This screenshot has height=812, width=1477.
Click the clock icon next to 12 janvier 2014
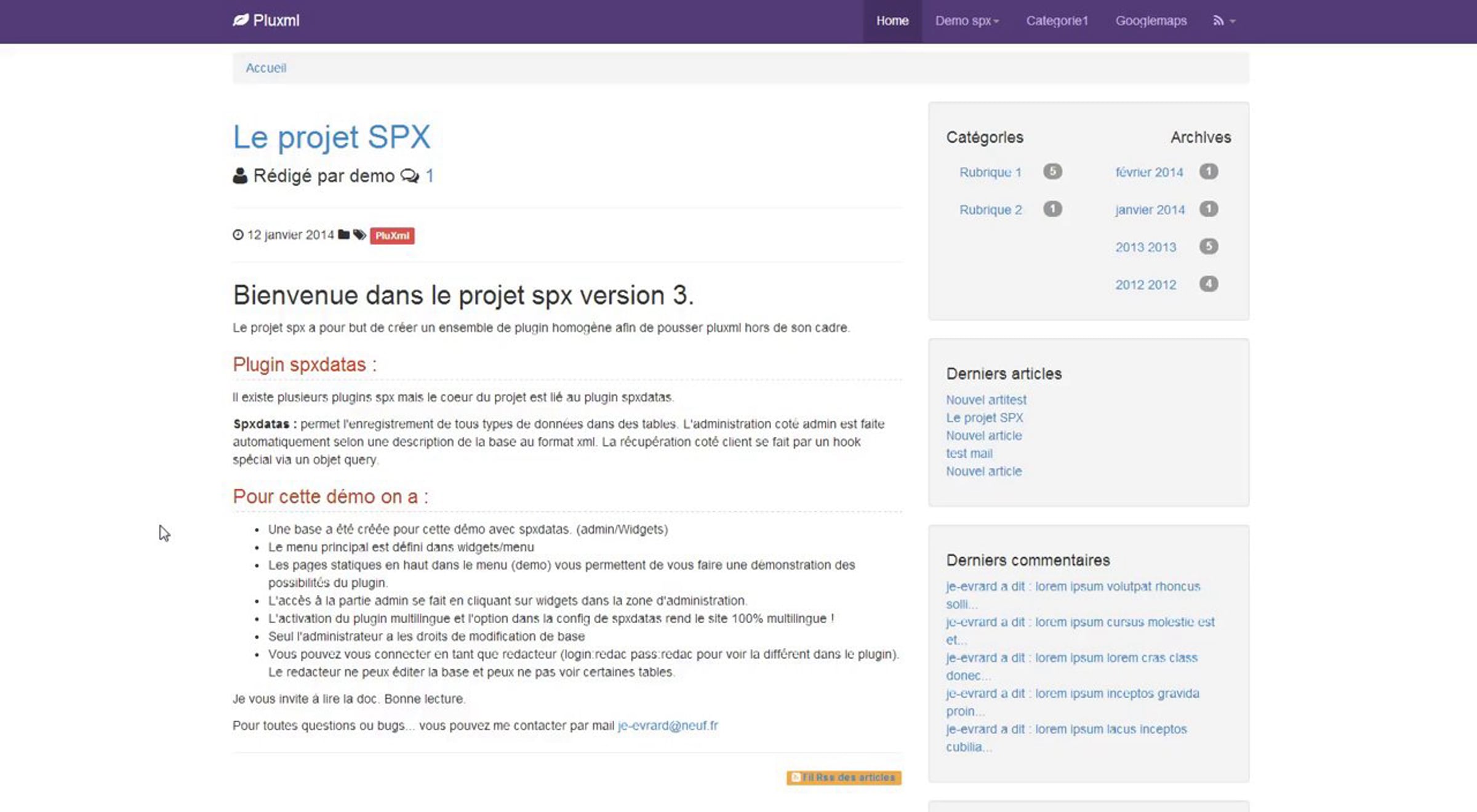point(238,235)
